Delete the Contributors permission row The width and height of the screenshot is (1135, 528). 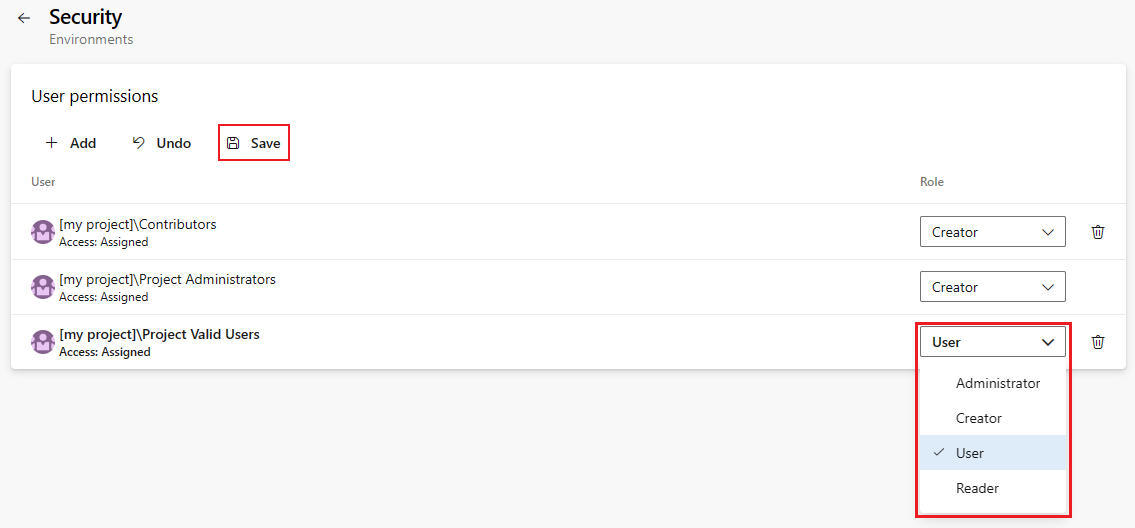point(1098,232)
